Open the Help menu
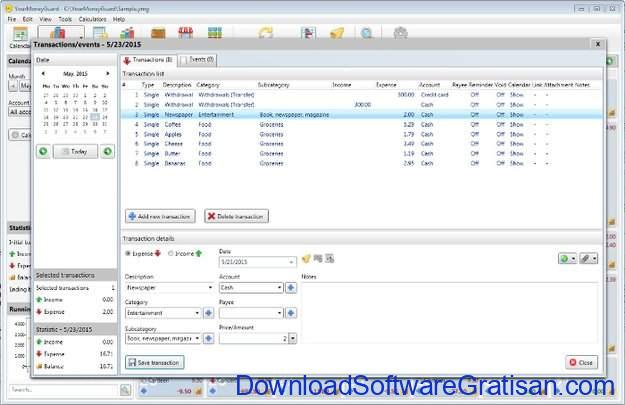The width and height of the screenshot is (625, 405). pyautogui.click(x=119, y=19)
